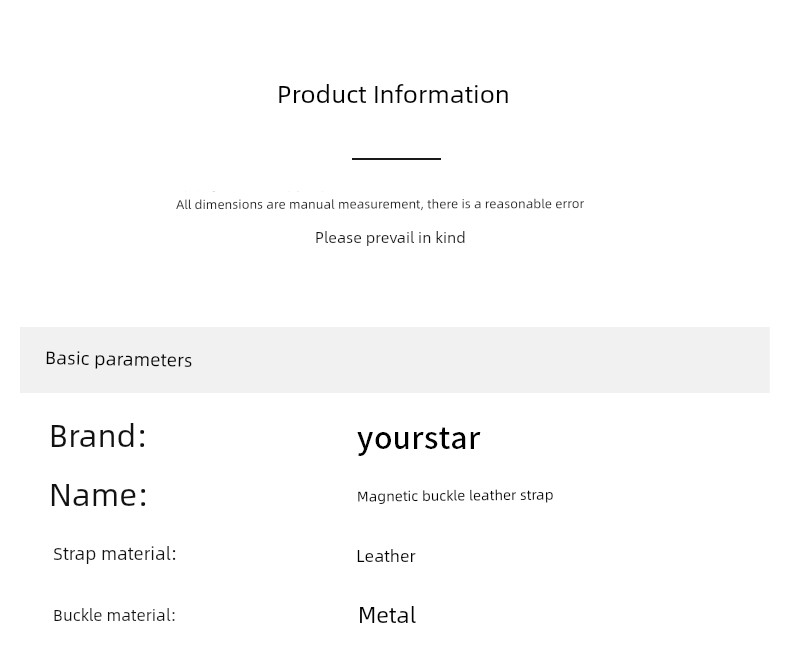Click the word 'Information' in the title

441,95
